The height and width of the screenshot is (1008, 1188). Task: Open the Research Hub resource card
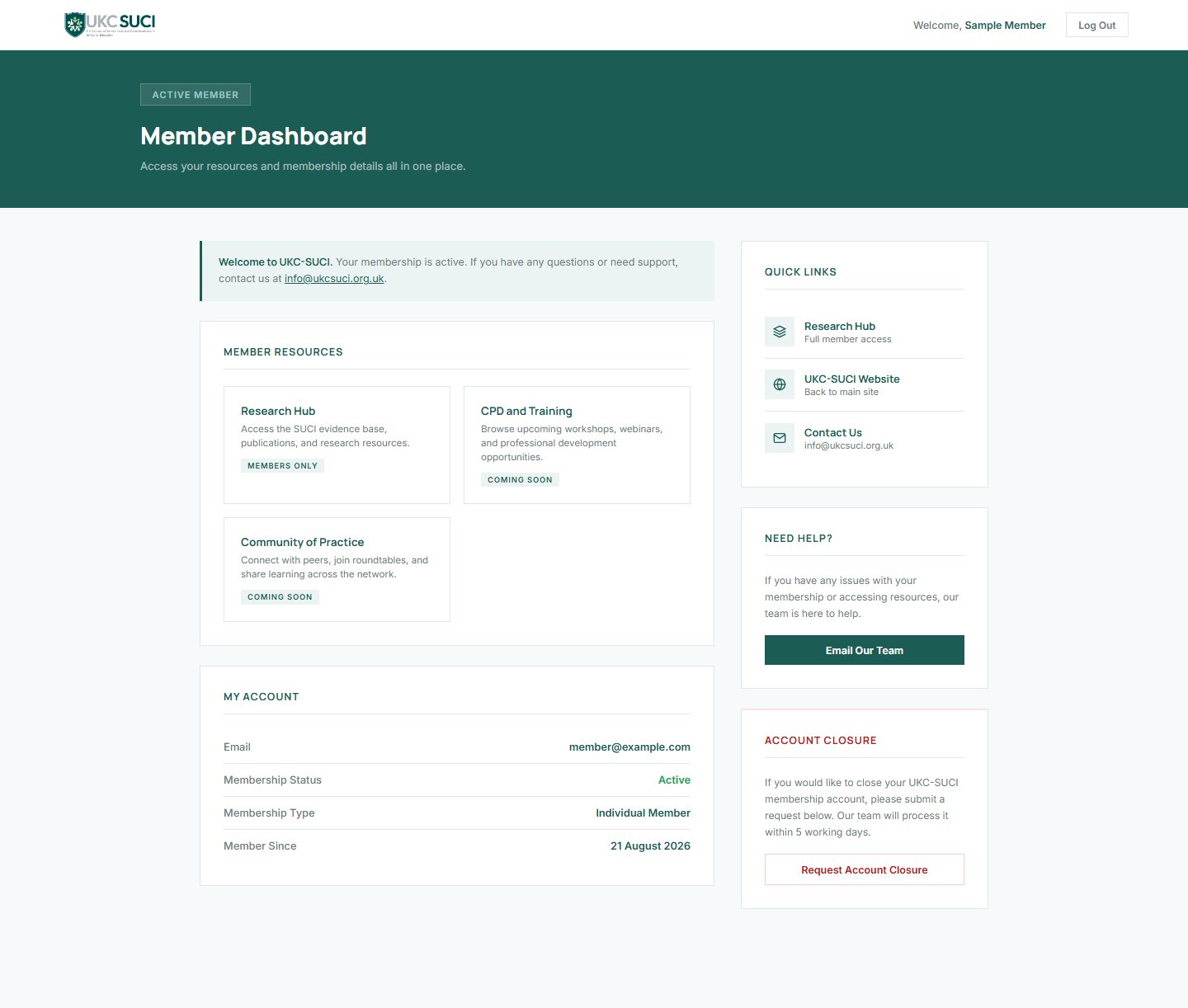pyautogui.click(x=337, y=445)
